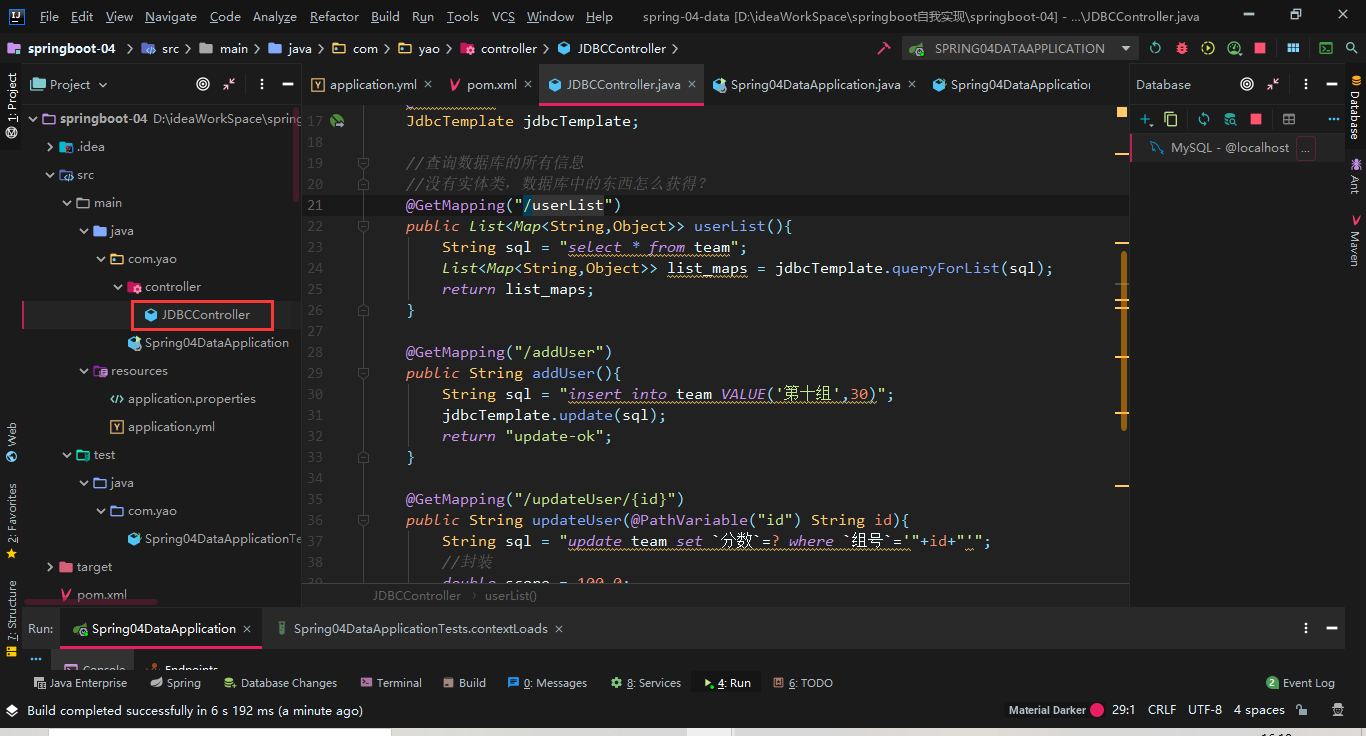Run with coverage using the yellow play icon

(1208, 48)
